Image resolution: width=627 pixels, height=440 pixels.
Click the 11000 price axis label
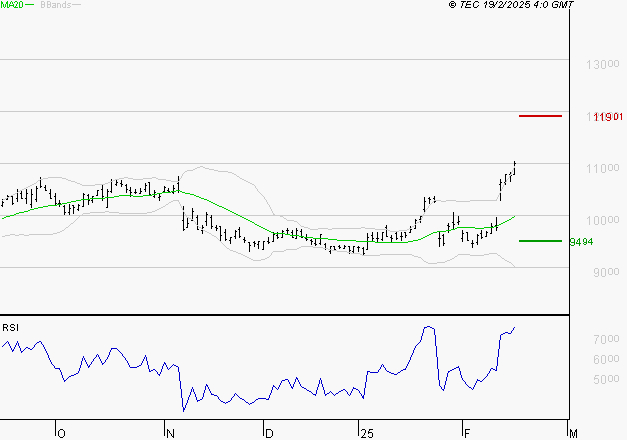coord(603,168)
